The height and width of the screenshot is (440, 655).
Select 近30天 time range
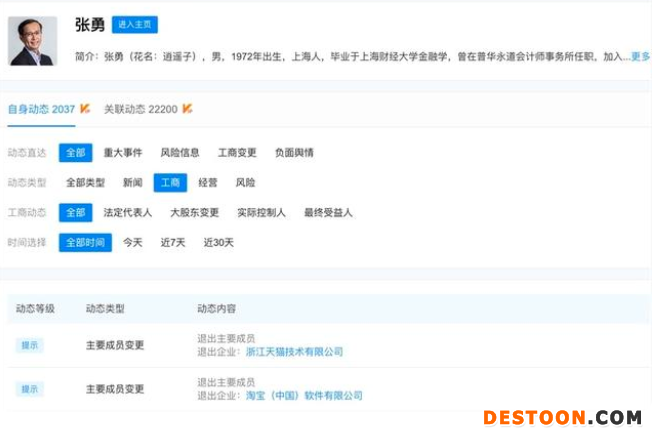[x=219, y=243]
